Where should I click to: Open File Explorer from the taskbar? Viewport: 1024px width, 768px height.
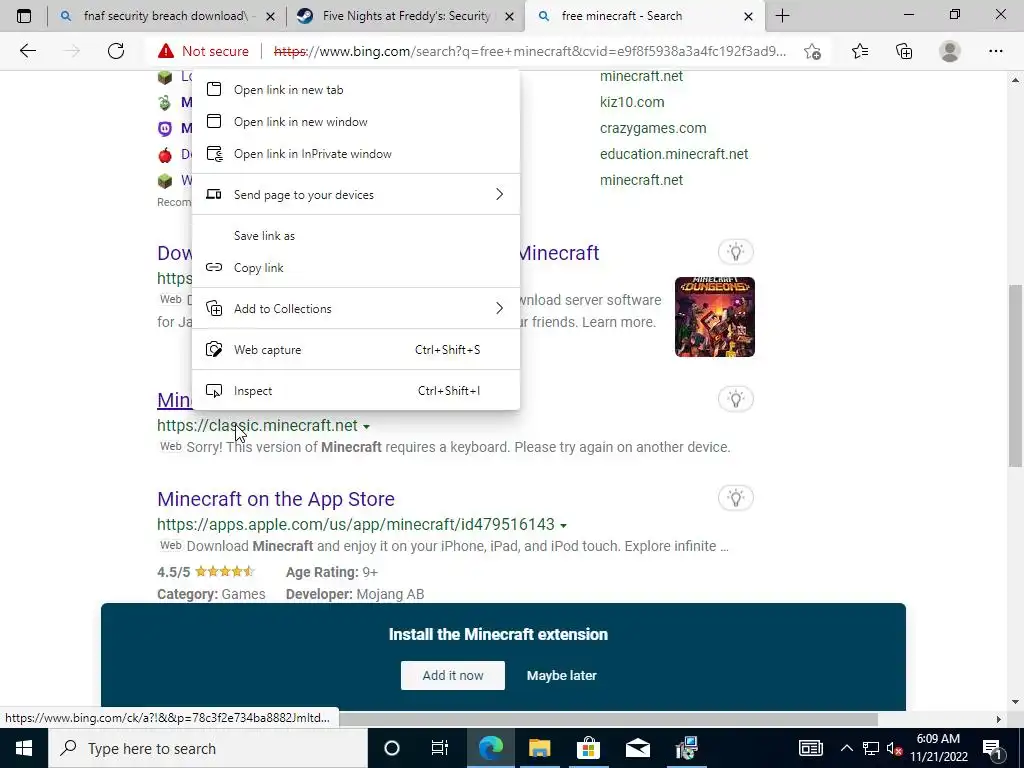[539, 748]
